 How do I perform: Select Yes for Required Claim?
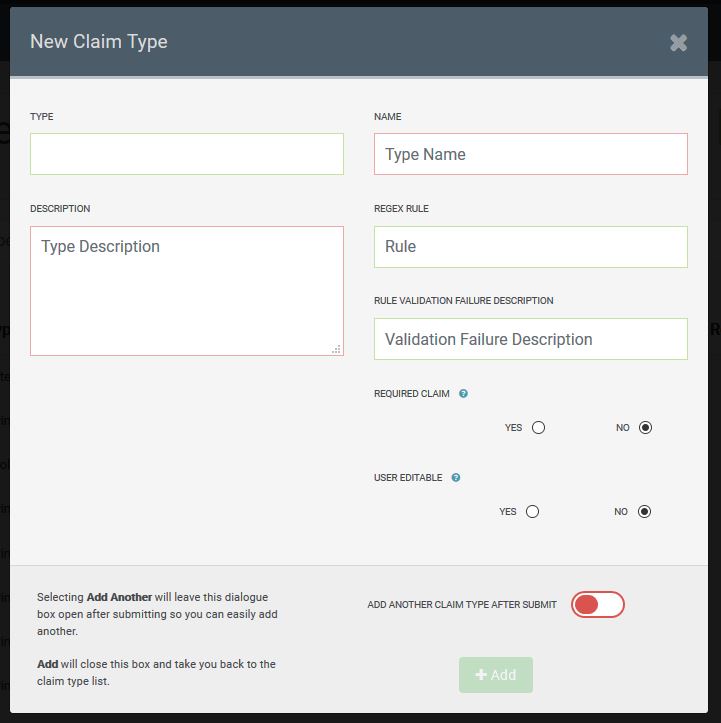(538, 427)
